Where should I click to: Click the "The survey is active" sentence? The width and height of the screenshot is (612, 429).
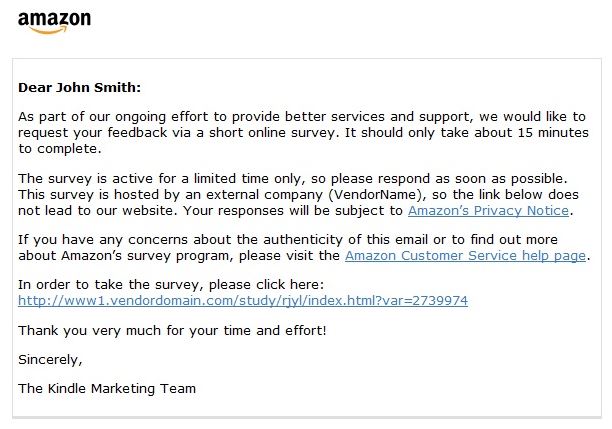click(150, 179)
